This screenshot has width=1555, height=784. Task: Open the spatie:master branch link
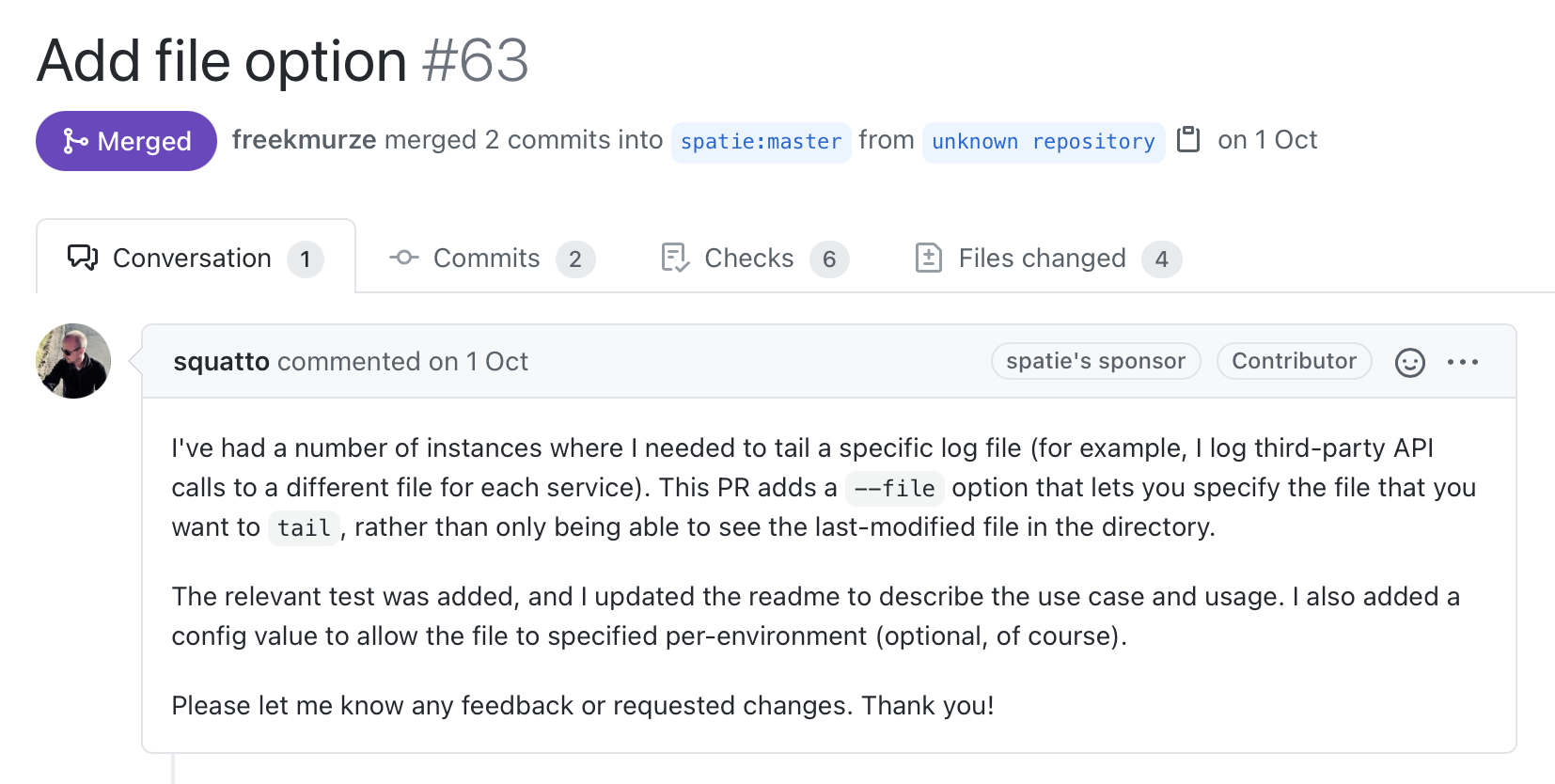click(762, 142)
